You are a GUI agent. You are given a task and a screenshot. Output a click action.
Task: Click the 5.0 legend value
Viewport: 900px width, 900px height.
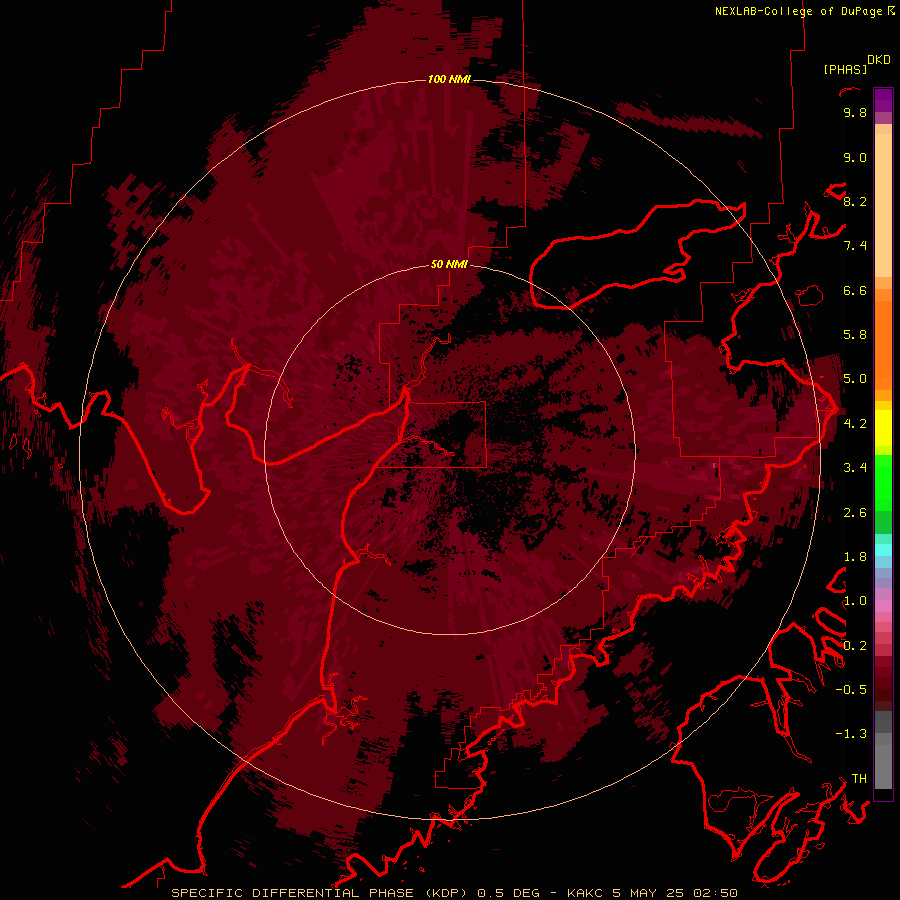coord(855,379)
